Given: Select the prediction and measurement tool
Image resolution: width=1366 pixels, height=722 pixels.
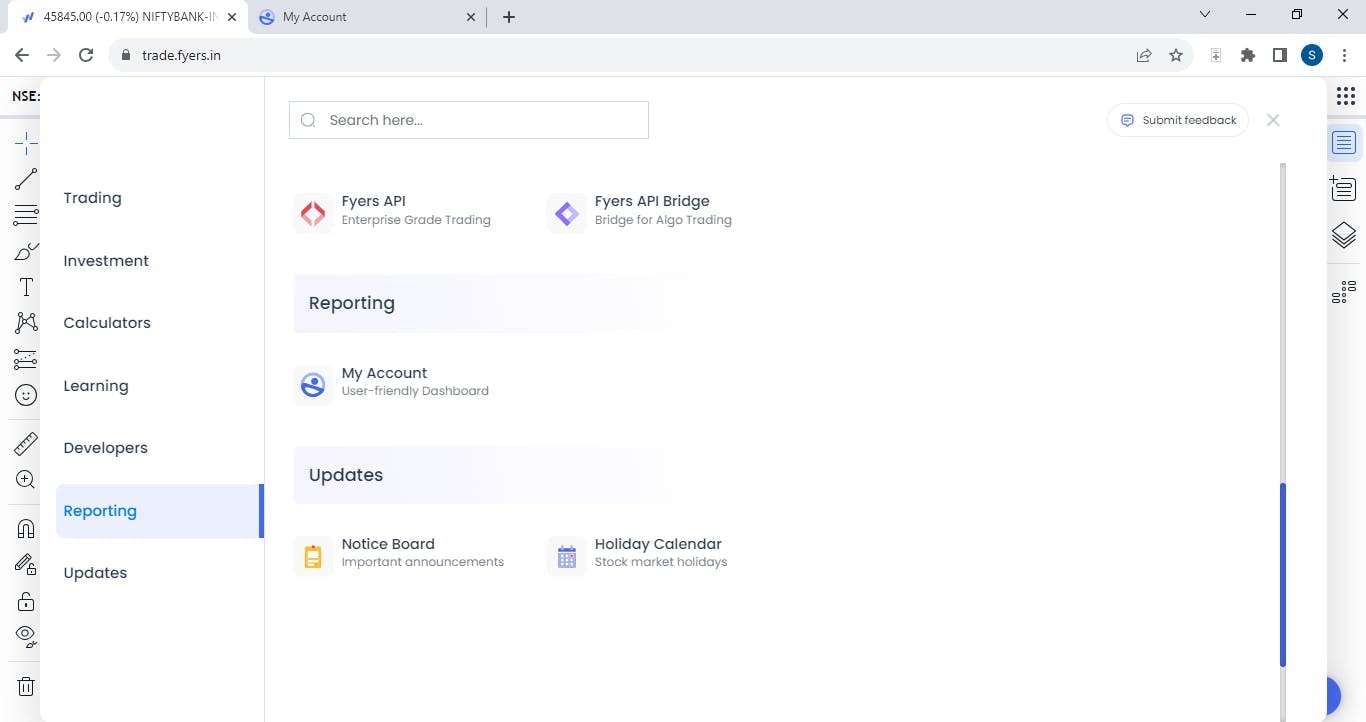Looking at the screenshot, I should click(x=26, y=359).
